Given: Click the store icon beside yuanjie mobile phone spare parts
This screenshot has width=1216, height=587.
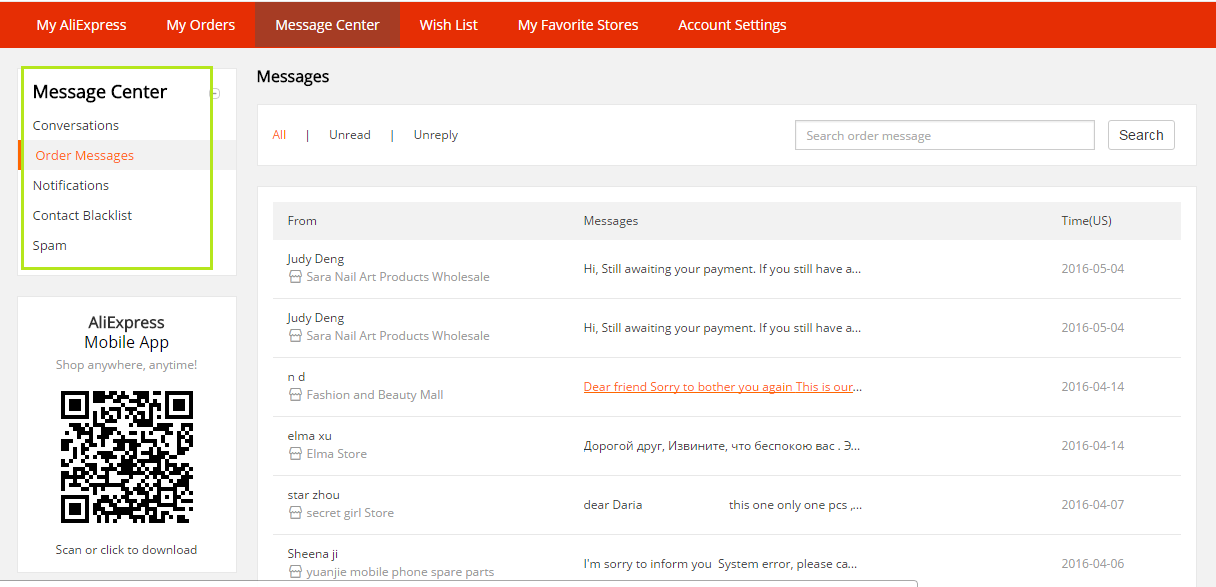Looking at the screenshot, I should pos(295,572).
